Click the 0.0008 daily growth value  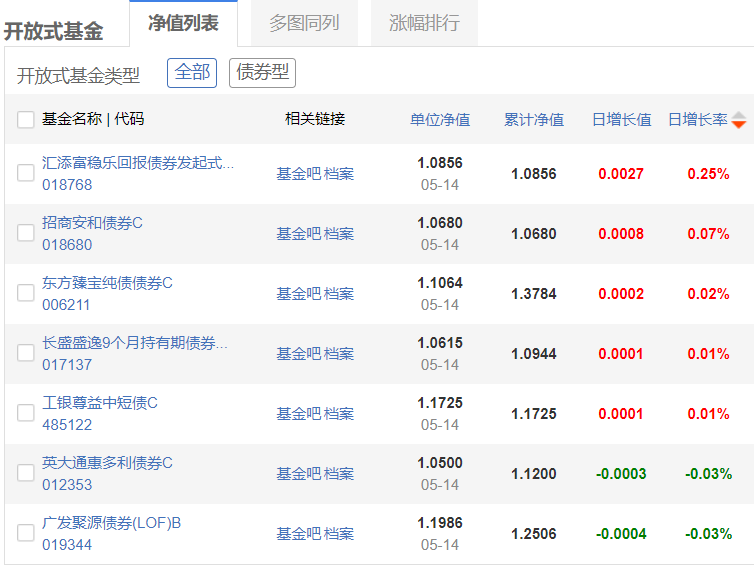(x=621, y=234)
